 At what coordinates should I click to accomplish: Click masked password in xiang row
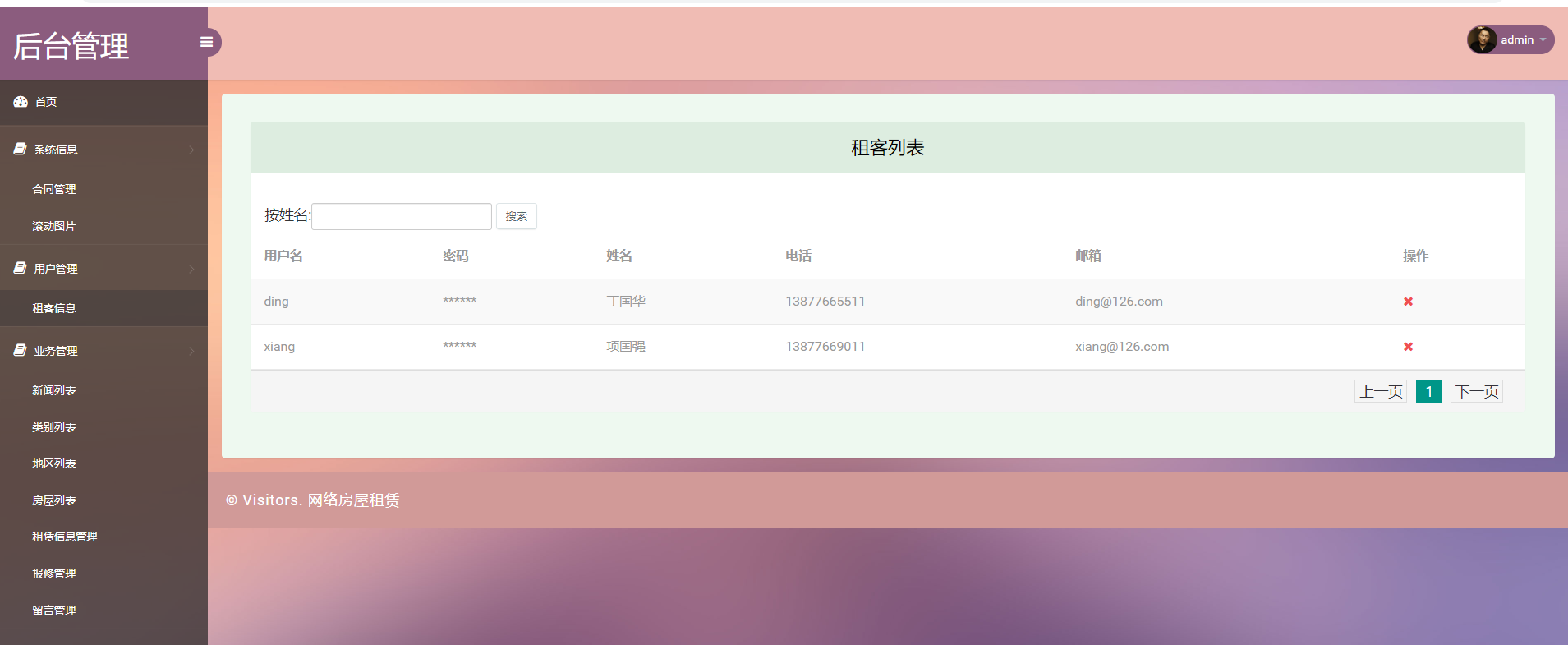(460, 345)
